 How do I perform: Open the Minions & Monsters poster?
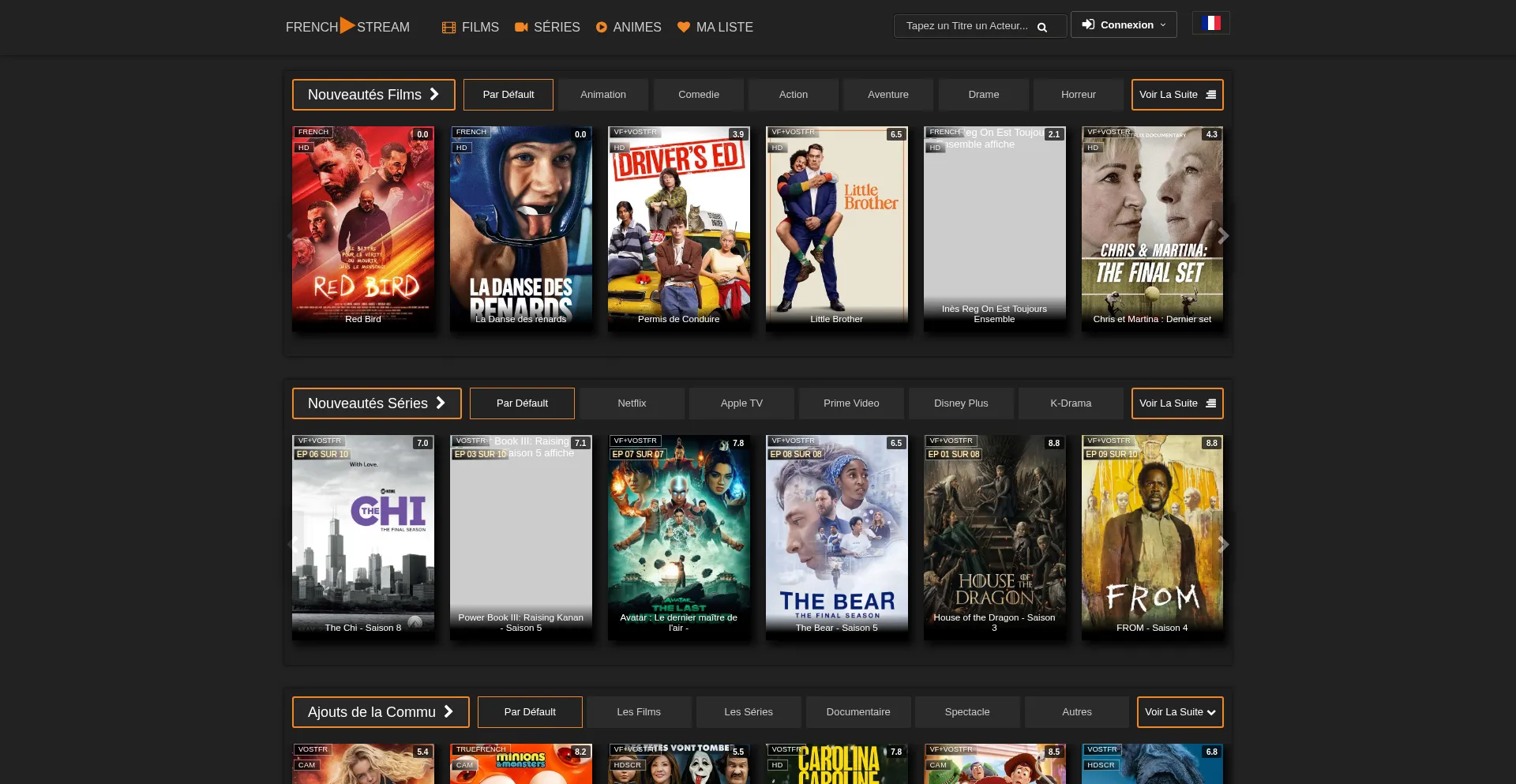(x=521, y=763)
